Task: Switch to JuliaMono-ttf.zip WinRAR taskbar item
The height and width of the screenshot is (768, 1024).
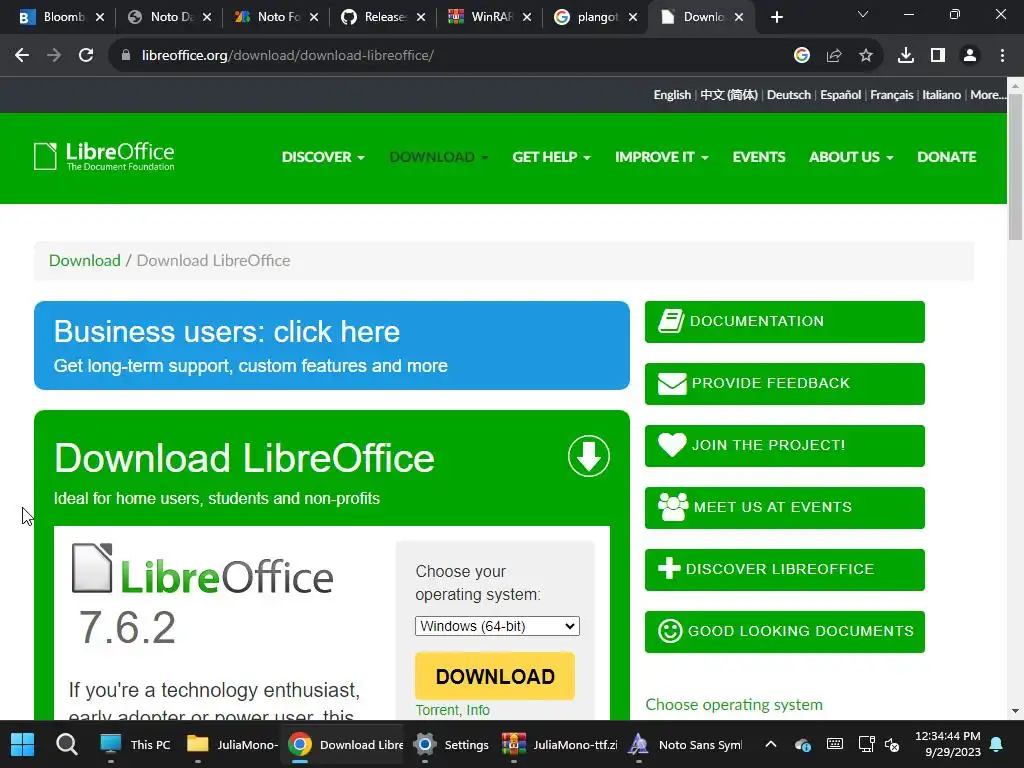Action: tap(560, 744)
